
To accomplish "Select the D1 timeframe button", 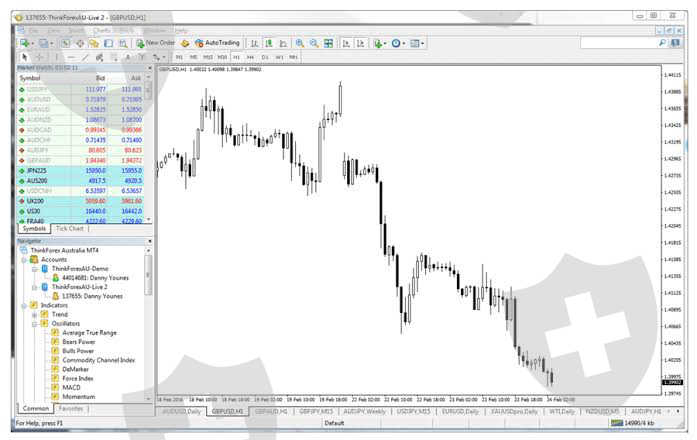I will pyautogui.click(x=265, y=57).
